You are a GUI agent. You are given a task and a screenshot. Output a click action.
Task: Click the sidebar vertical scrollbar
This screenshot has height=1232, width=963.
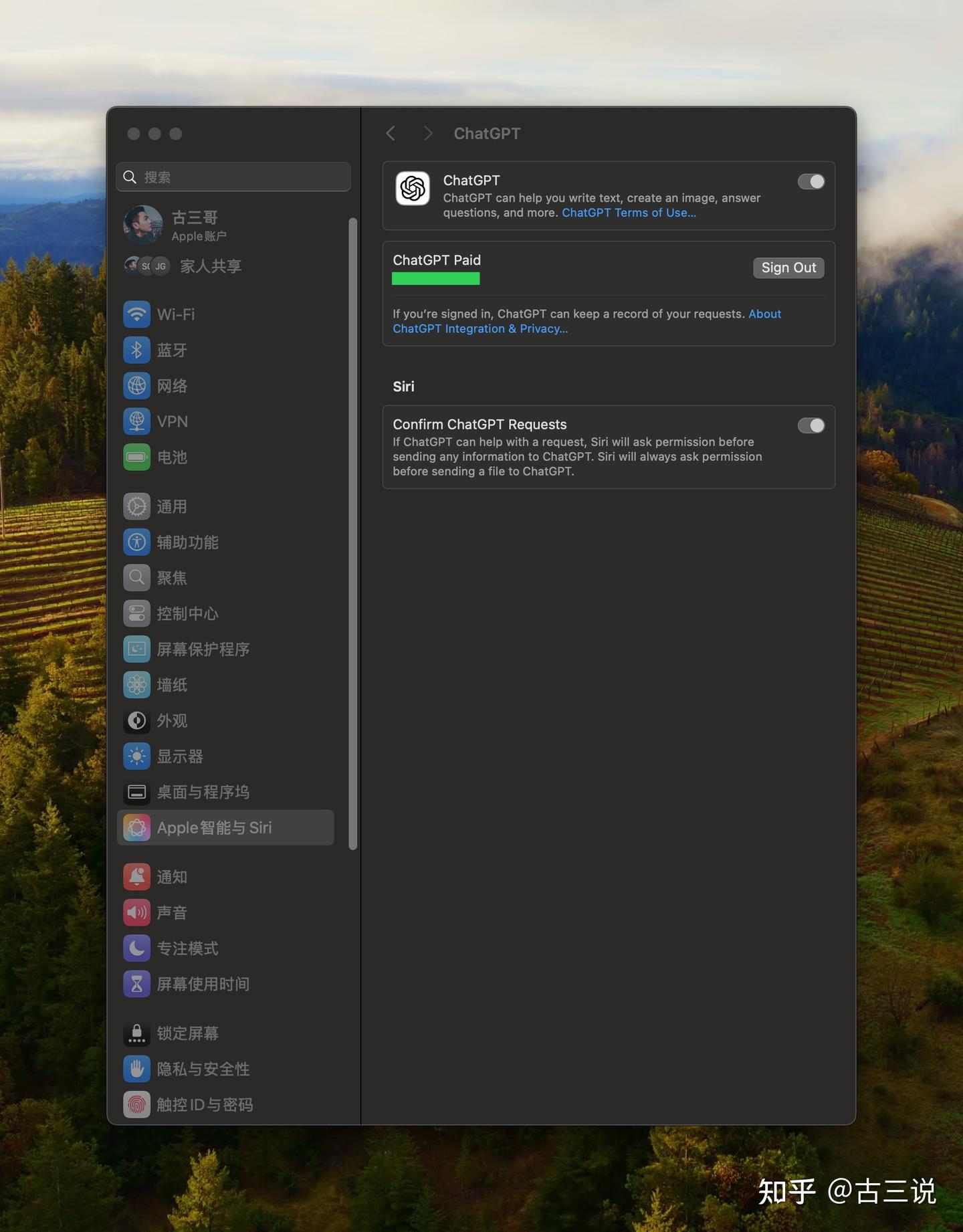click(x=353, y=534)
